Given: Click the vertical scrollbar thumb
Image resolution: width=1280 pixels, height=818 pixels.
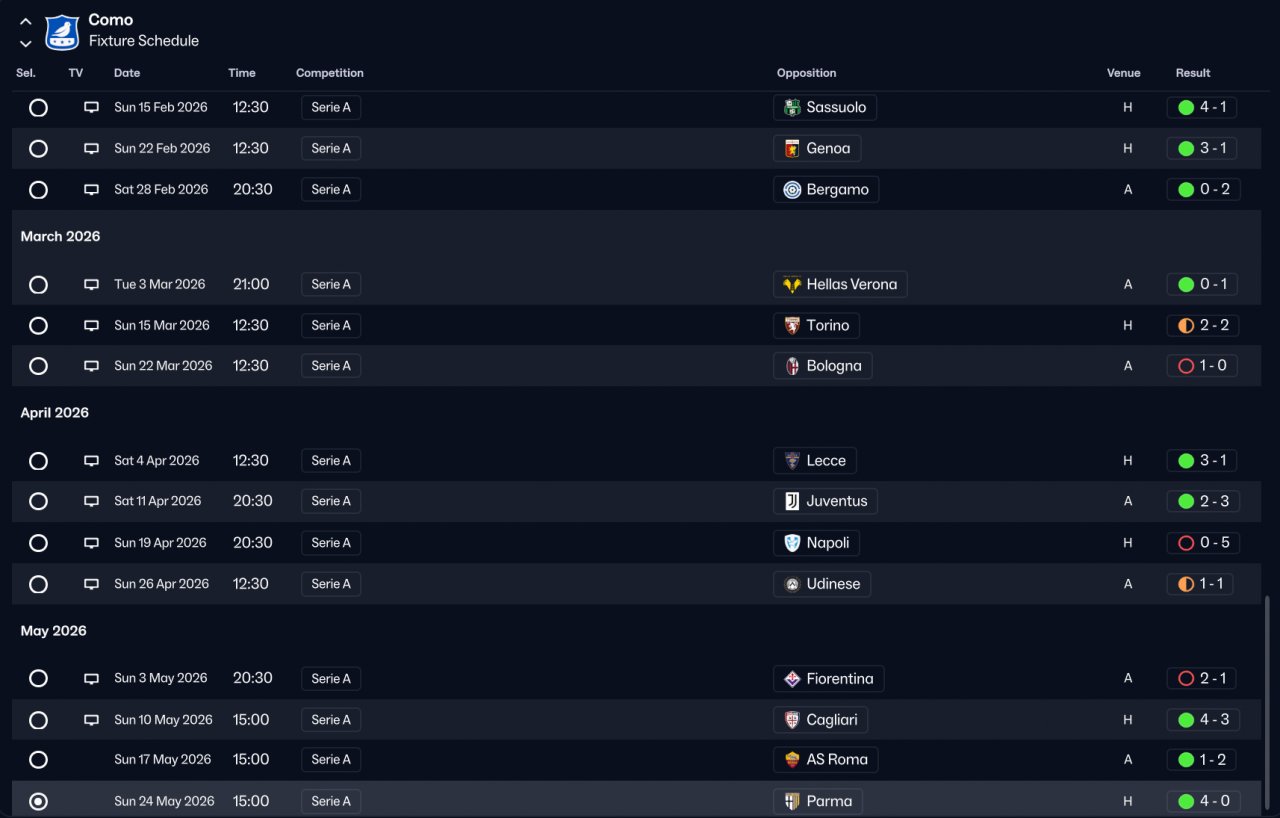Looking at the screenshot, I should (1267, 700).
